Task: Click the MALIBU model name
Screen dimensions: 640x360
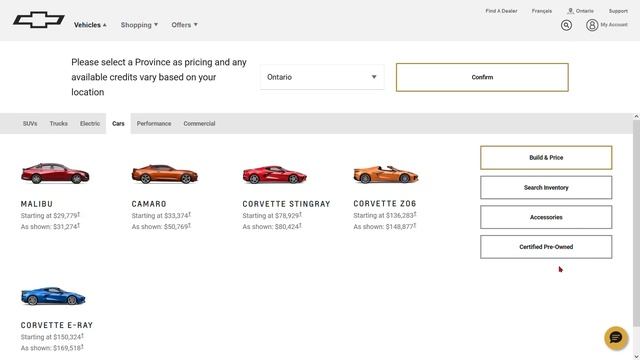Action: (37, 204)
